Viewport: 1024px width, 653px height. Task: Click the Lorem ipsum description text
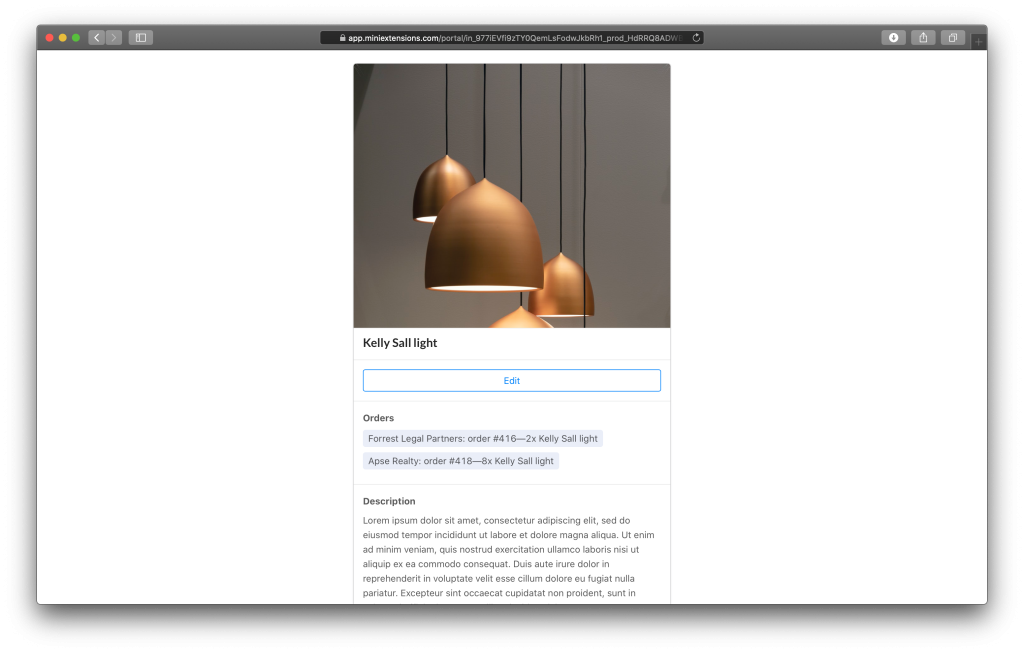[510, 556]
